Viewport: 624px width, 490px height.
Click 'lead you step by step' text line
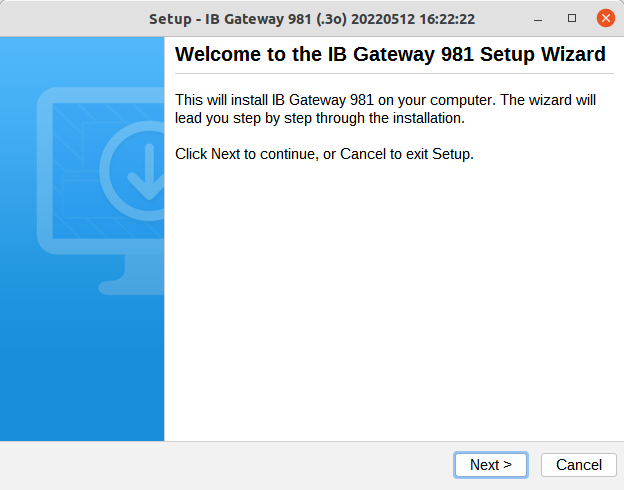pyautogui.click(x=320, y=118)
